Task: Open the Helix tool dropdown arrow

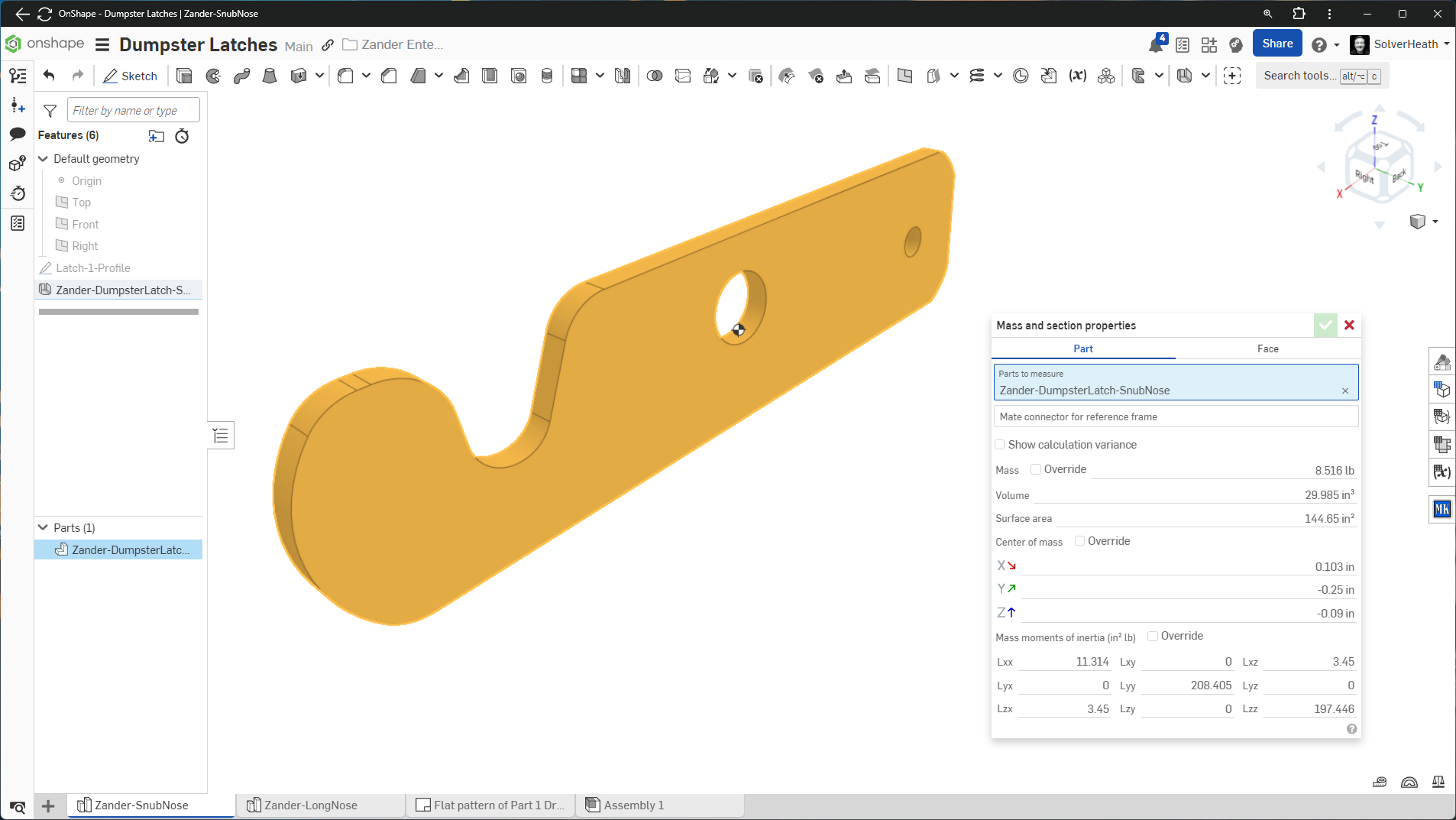Action: click(x=998, y=76)
